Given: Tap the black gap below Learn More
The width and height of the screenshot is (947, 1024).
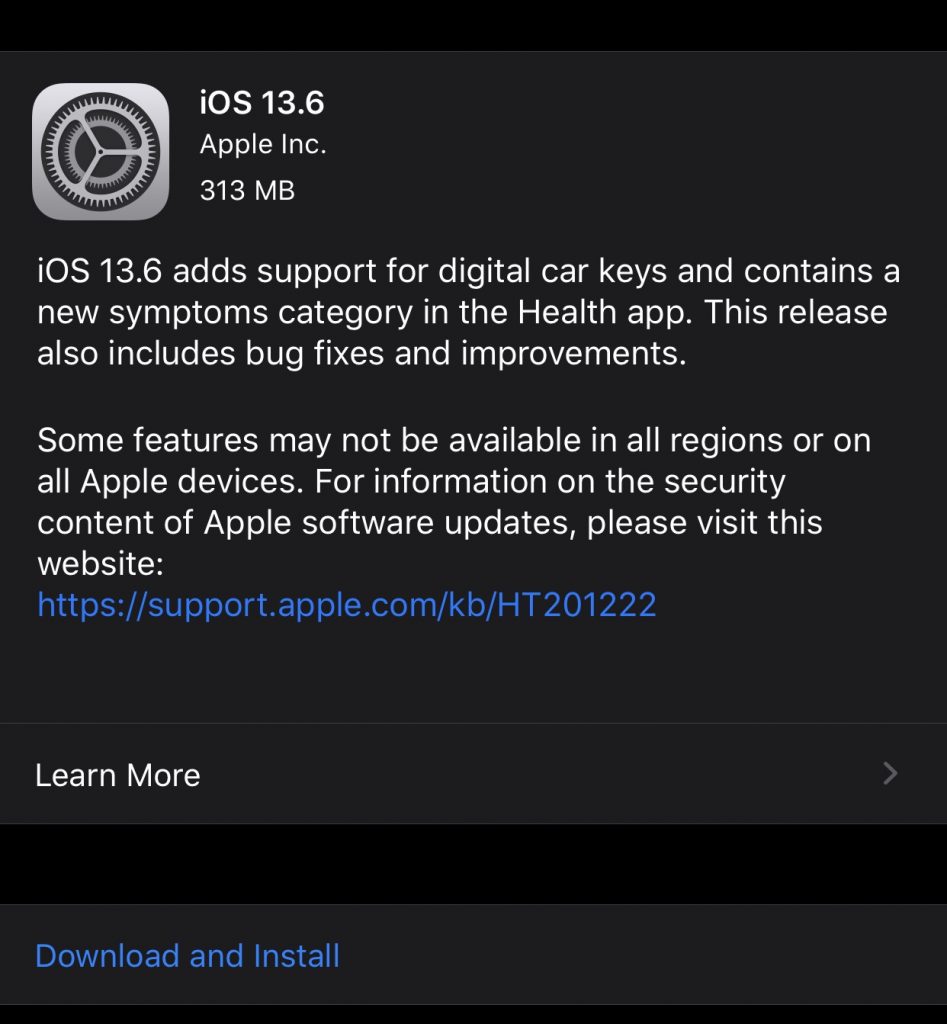Looking at the screenshot, I should (x=473, y=864).
